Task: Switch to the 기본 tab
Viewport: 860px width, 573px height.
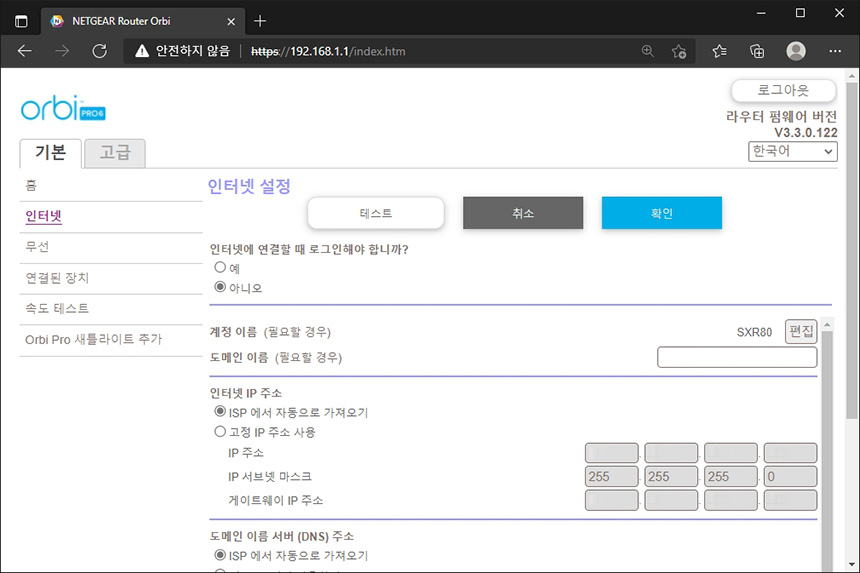Action: 51,153
